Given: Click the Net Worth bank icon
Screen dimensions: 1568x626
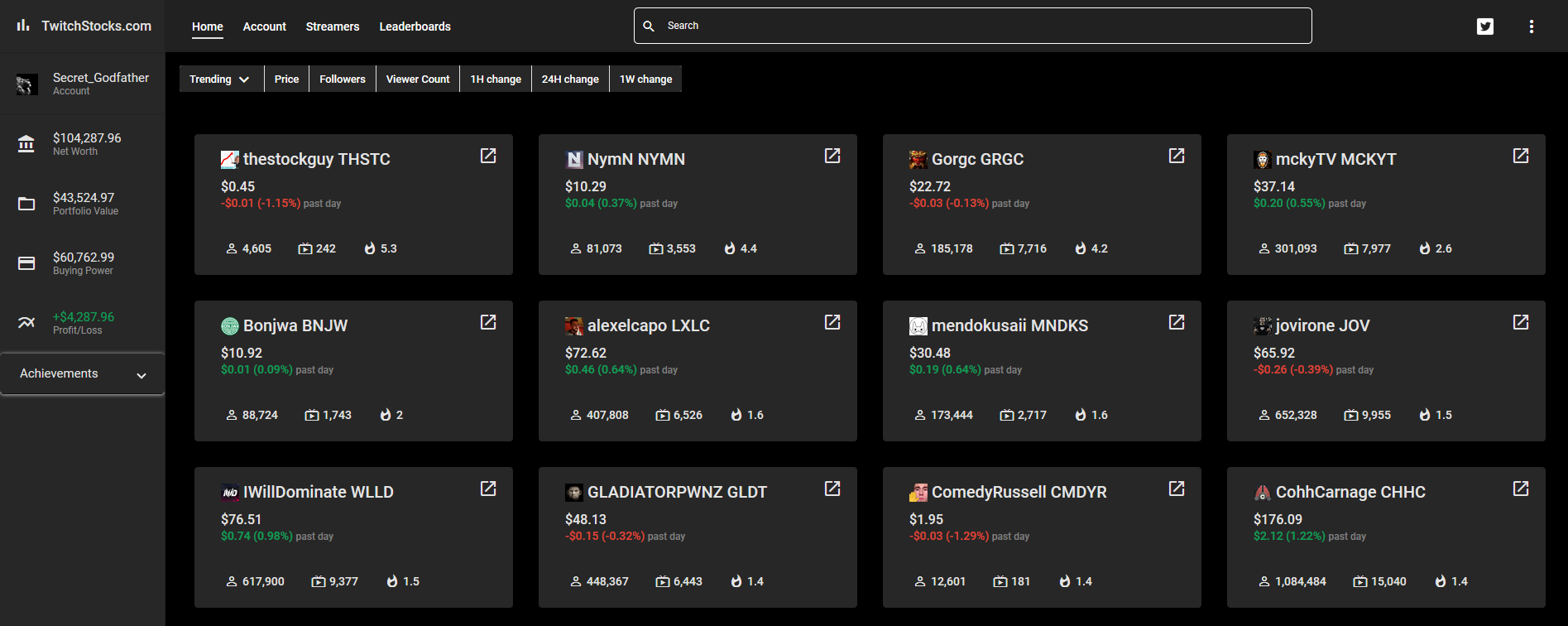Looking at the screenshot, I should [26, 144].
